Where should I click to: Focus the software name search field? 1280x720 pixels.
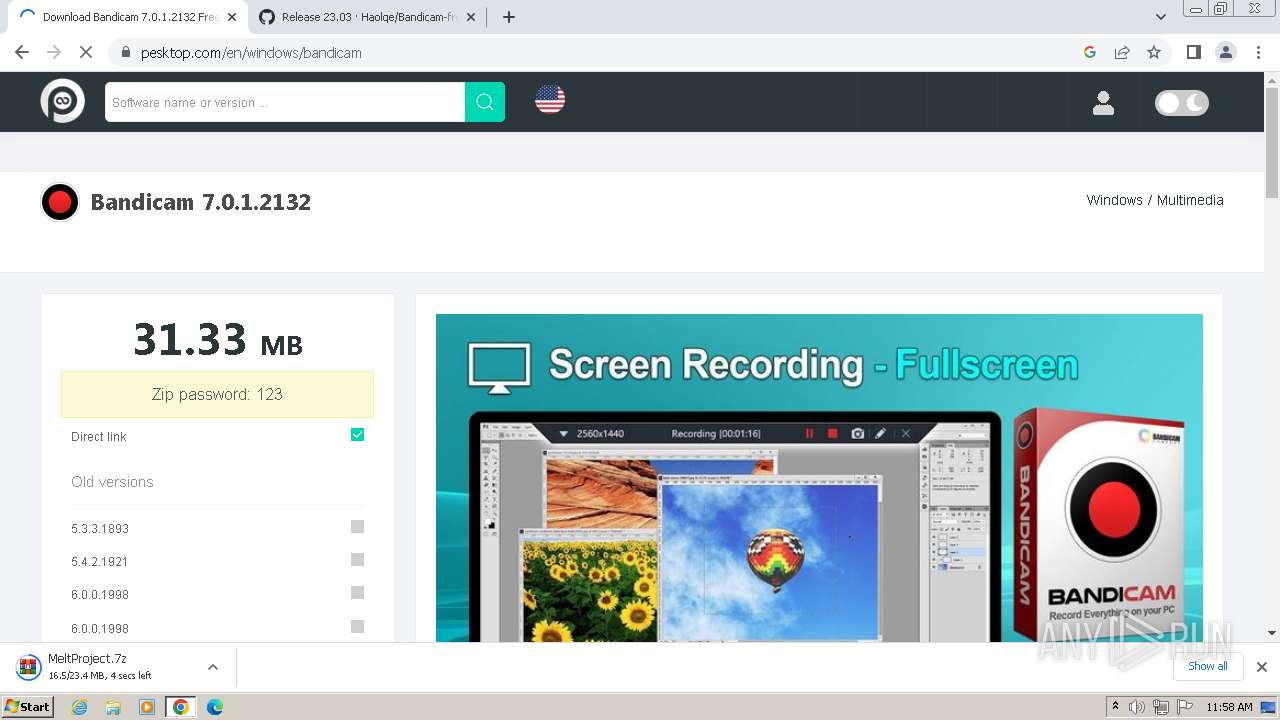point(285,102)
